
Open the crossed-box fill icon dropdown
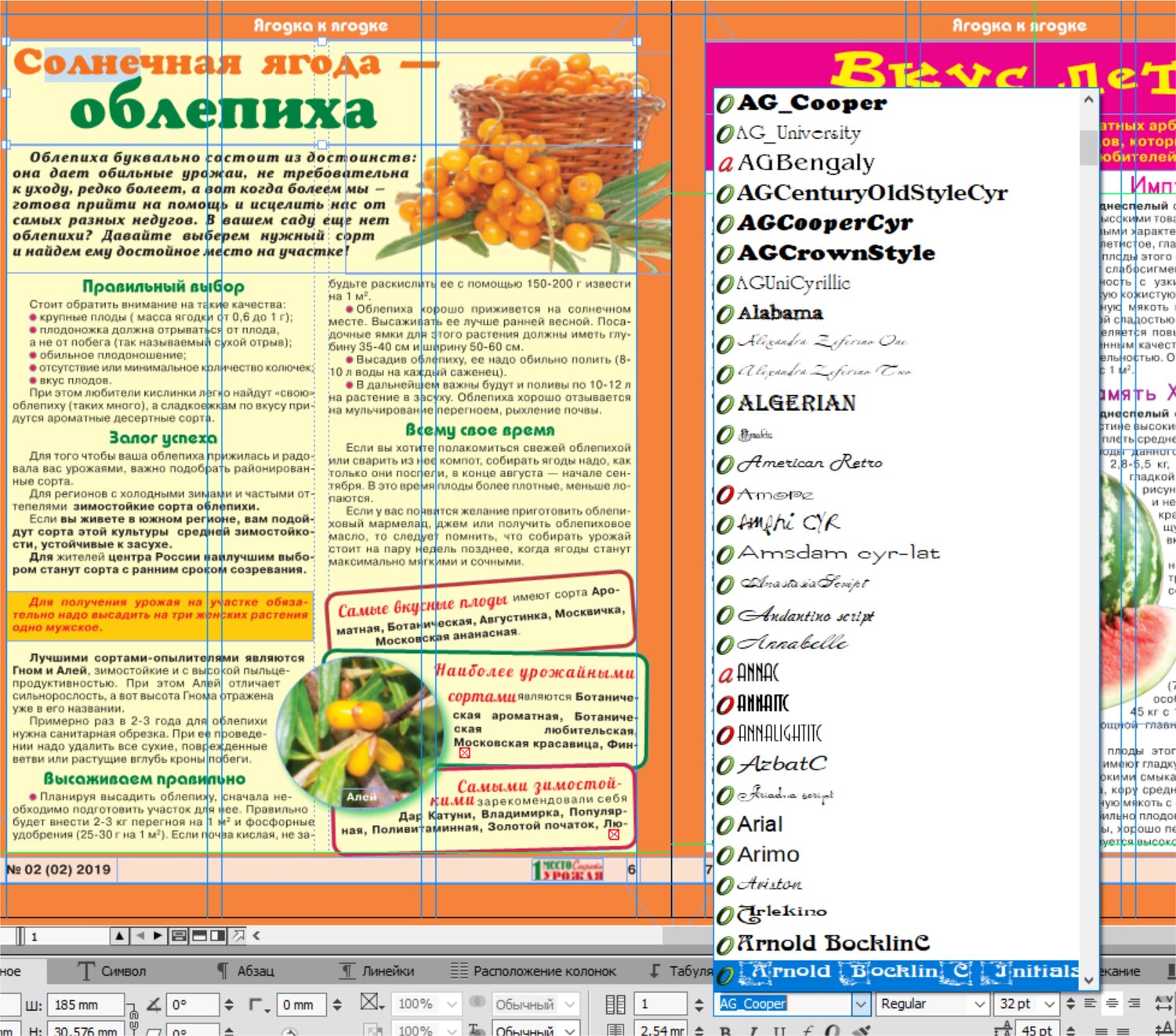(372, 1003)
